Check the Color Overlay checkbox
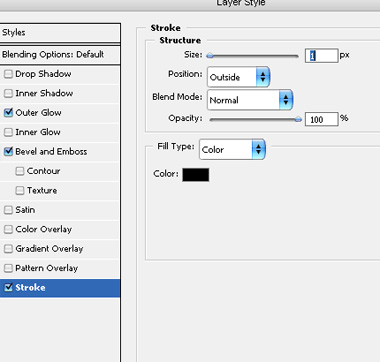Screen dimensions: 380x362 pyautogui.click(x=8, y=229)
